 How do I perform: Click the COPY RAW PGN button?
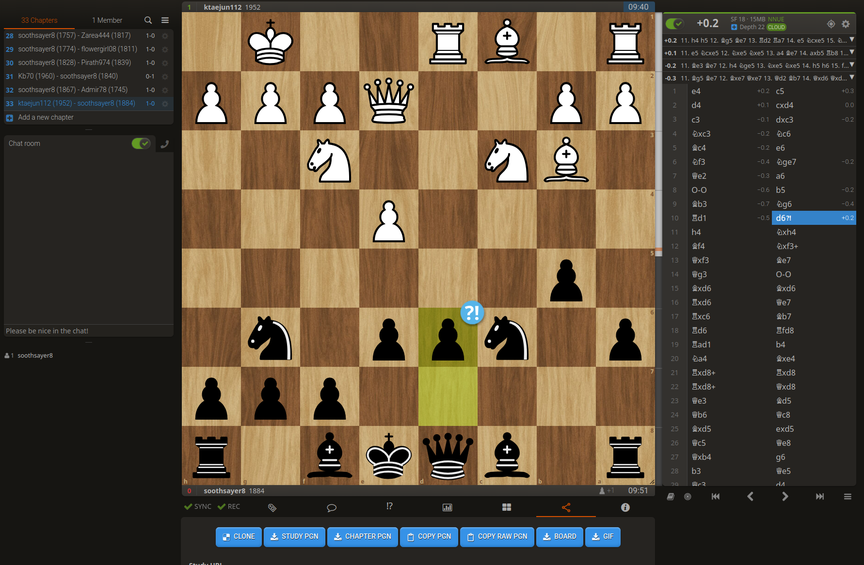(497, 536)
